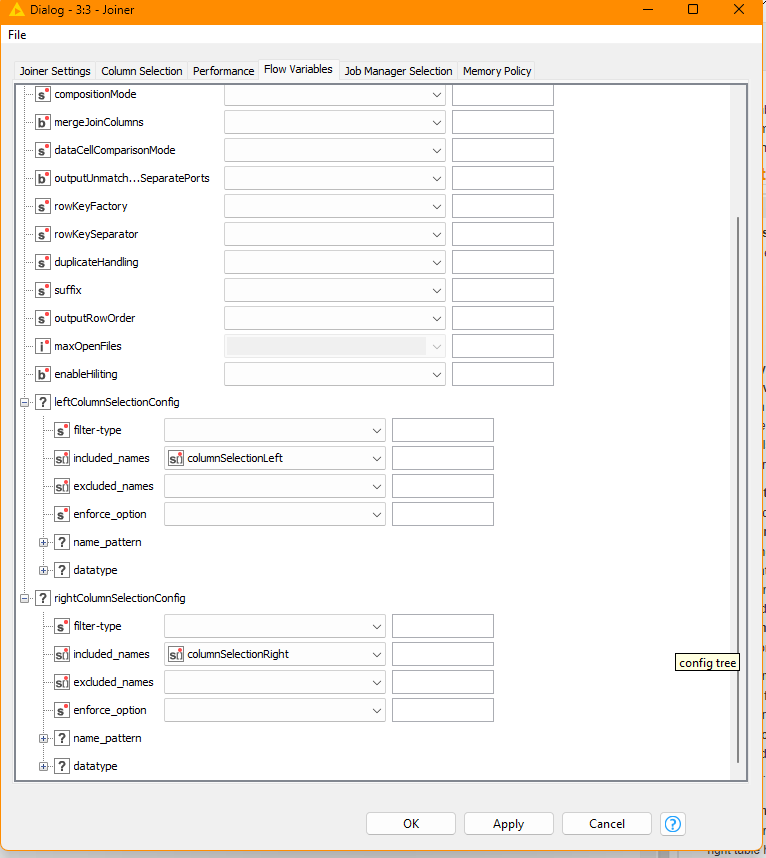Collapse the leftColumnSelectionConfig tree node

tap(25, 402)
